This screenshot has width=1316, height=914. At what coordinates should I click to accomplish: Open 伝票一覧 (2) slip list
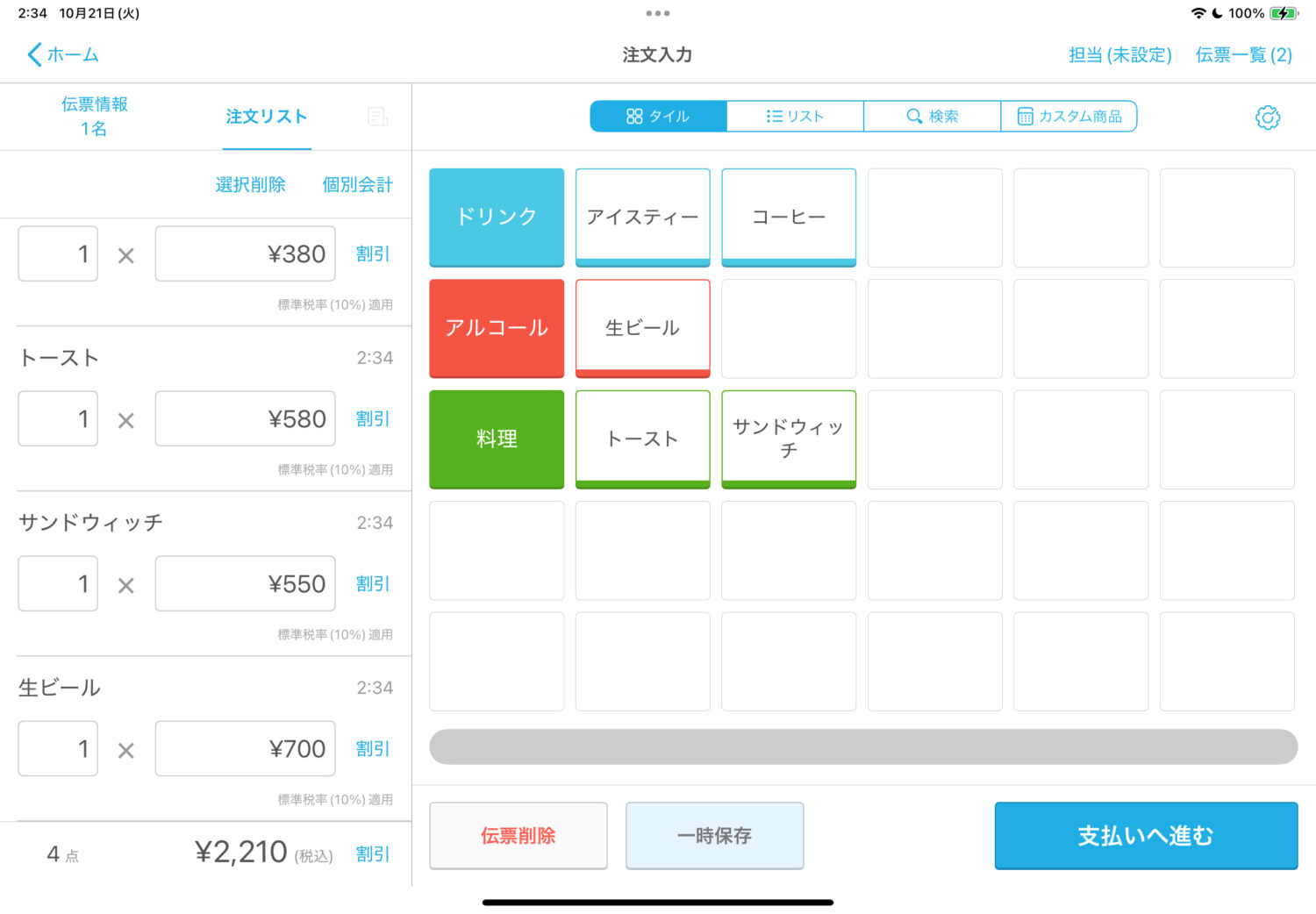pyautogui.click(x=1243, y=55)
